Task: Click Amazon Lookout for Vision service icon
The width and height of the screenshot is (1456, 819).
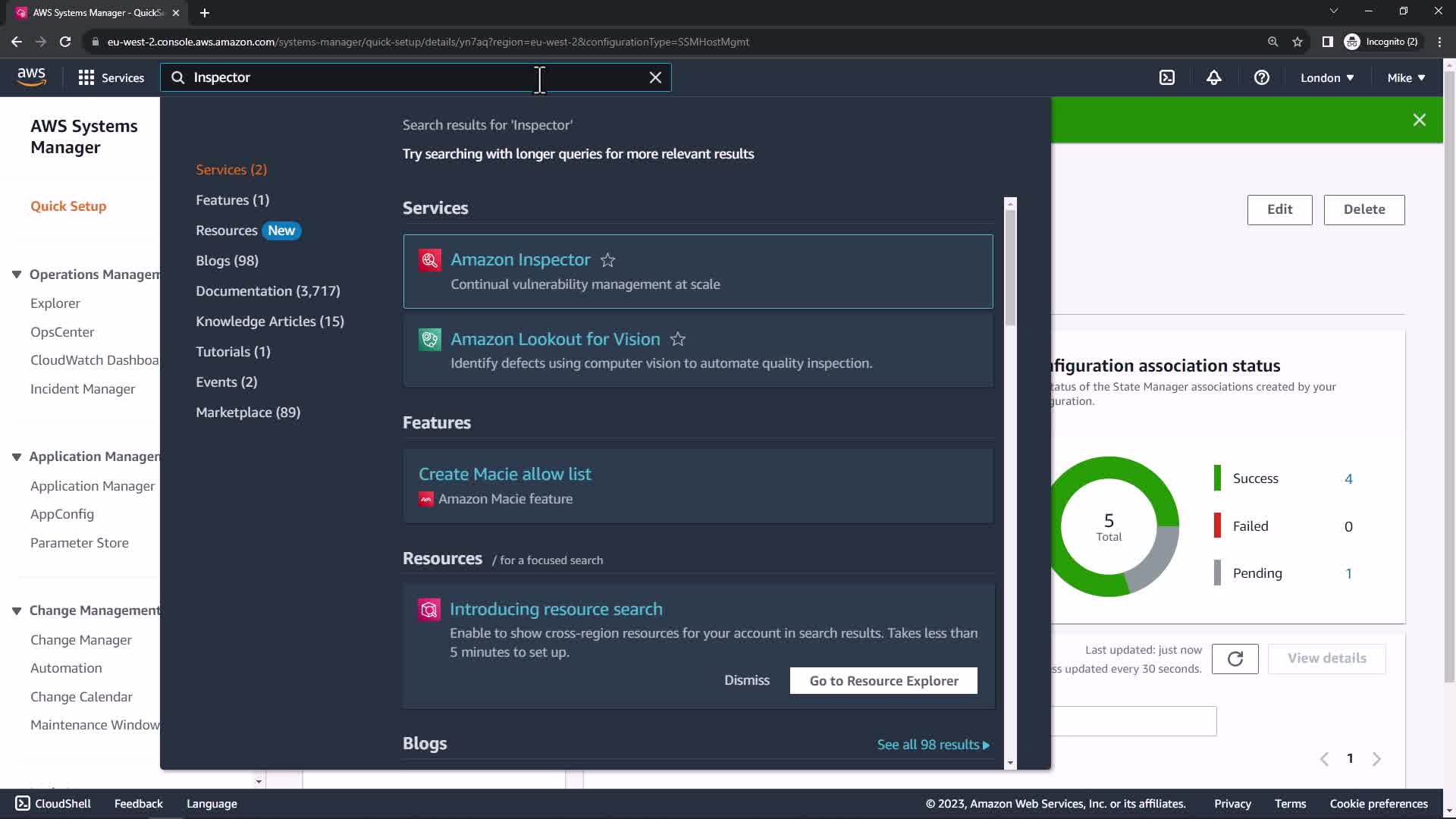Action: [430, 339]
